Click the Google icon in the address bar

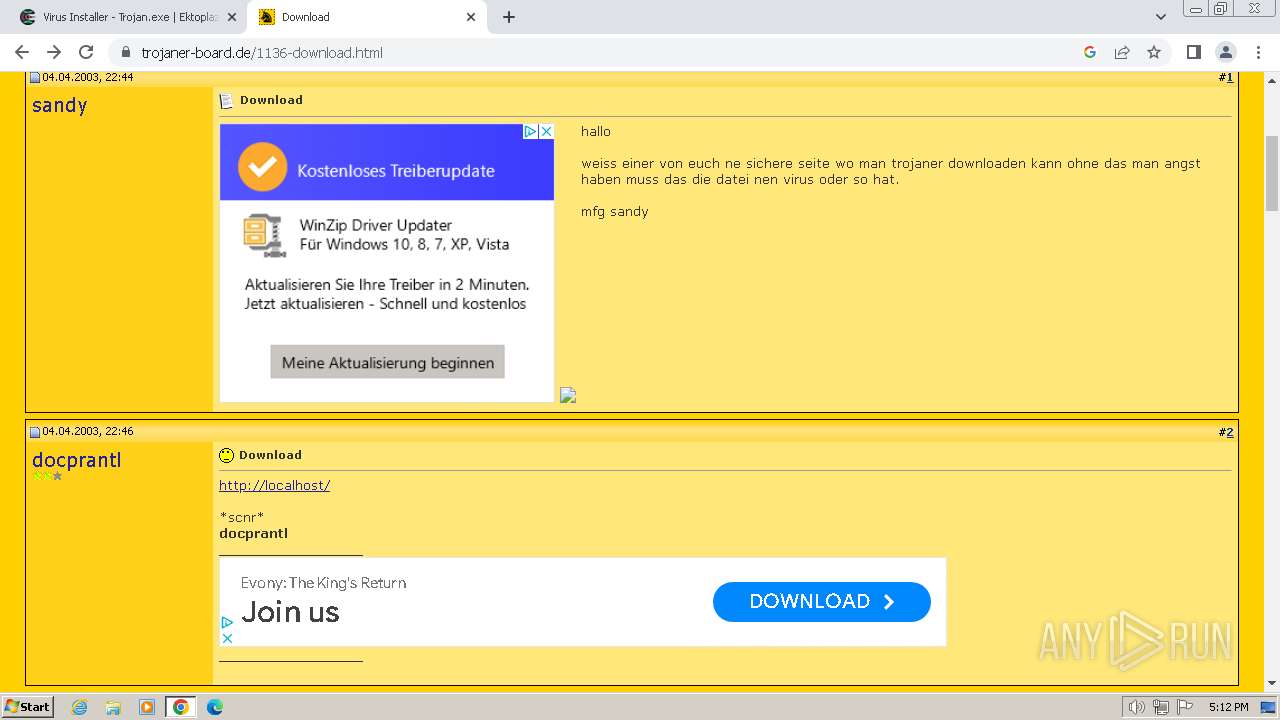click(1090, 52)
